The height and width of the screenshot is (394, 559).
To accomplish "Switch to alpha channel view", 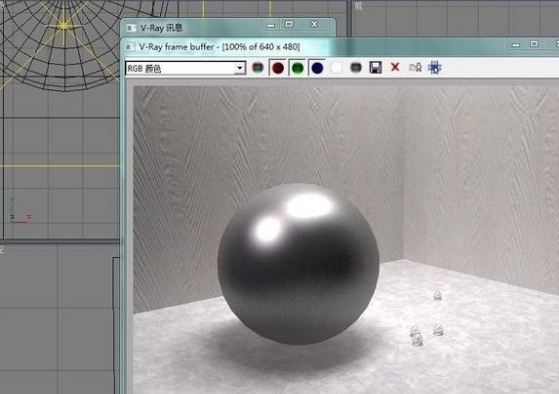I will pos(336,68).
